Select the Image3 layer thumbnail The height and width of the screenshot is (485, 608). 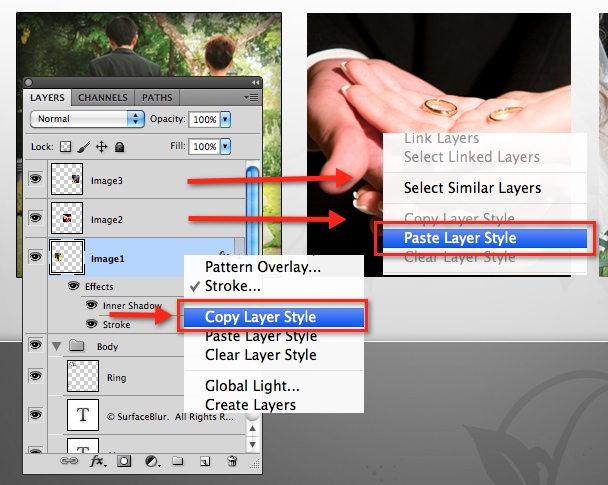(67, 179)
